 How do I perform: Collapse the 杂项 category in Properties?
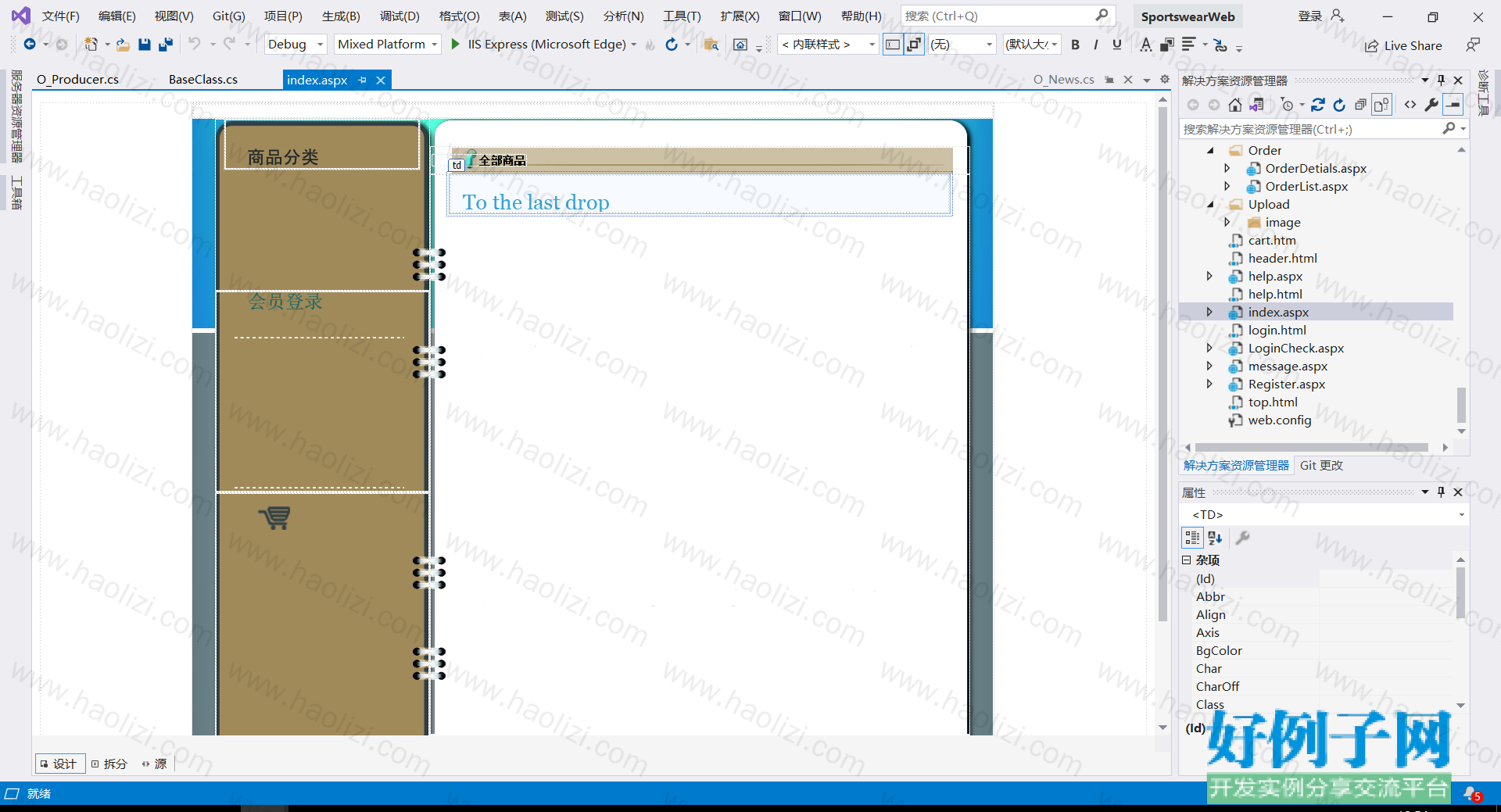pos(1186,560)
